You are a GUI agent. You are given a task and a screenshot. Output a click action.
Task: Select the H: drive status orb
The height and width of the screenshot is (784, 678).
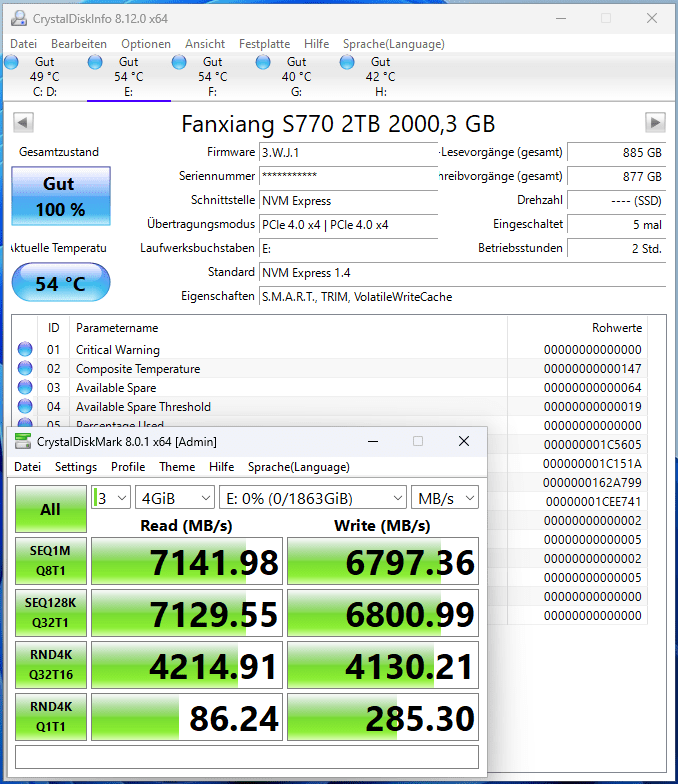(x=347, y=62)
